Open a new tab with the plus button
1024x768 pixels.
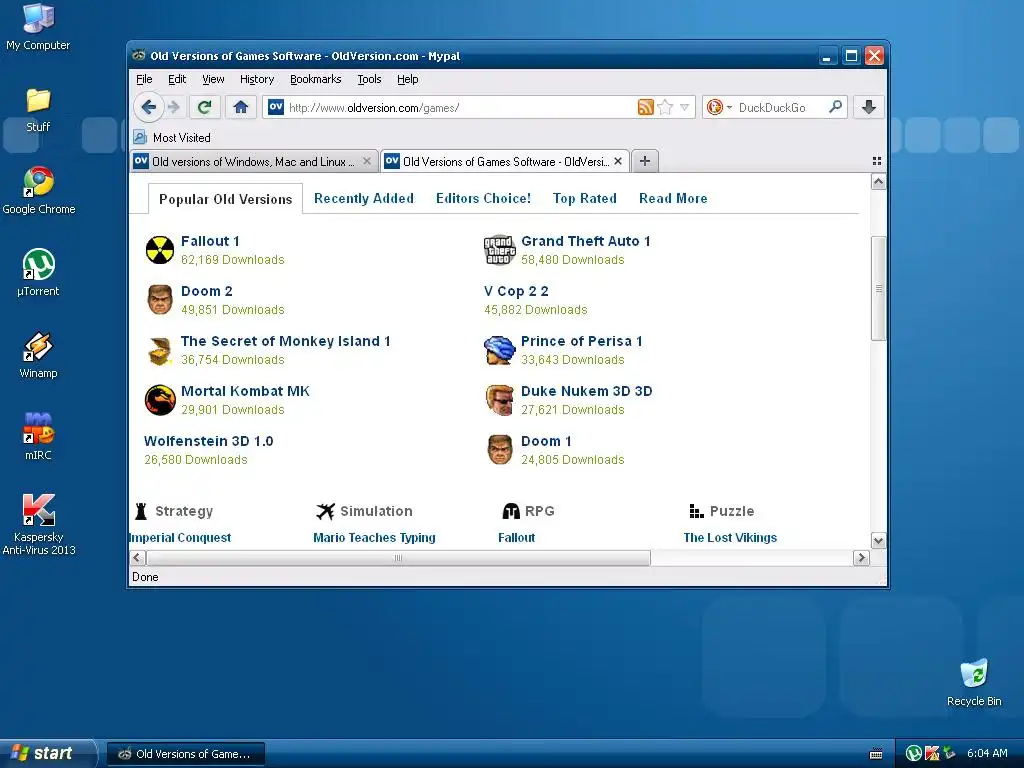point(645,161)
